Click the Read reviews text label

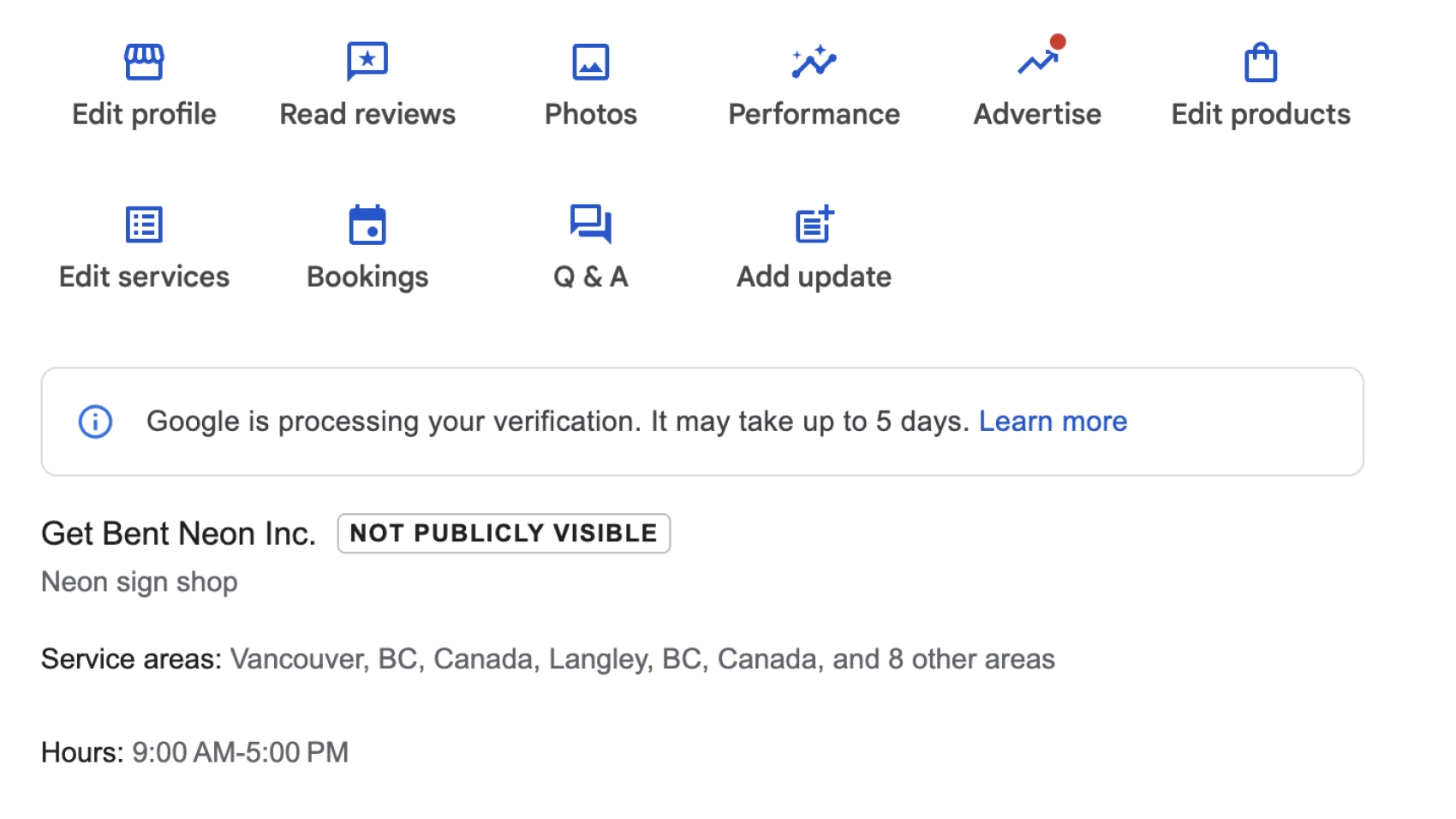[367, 114]
